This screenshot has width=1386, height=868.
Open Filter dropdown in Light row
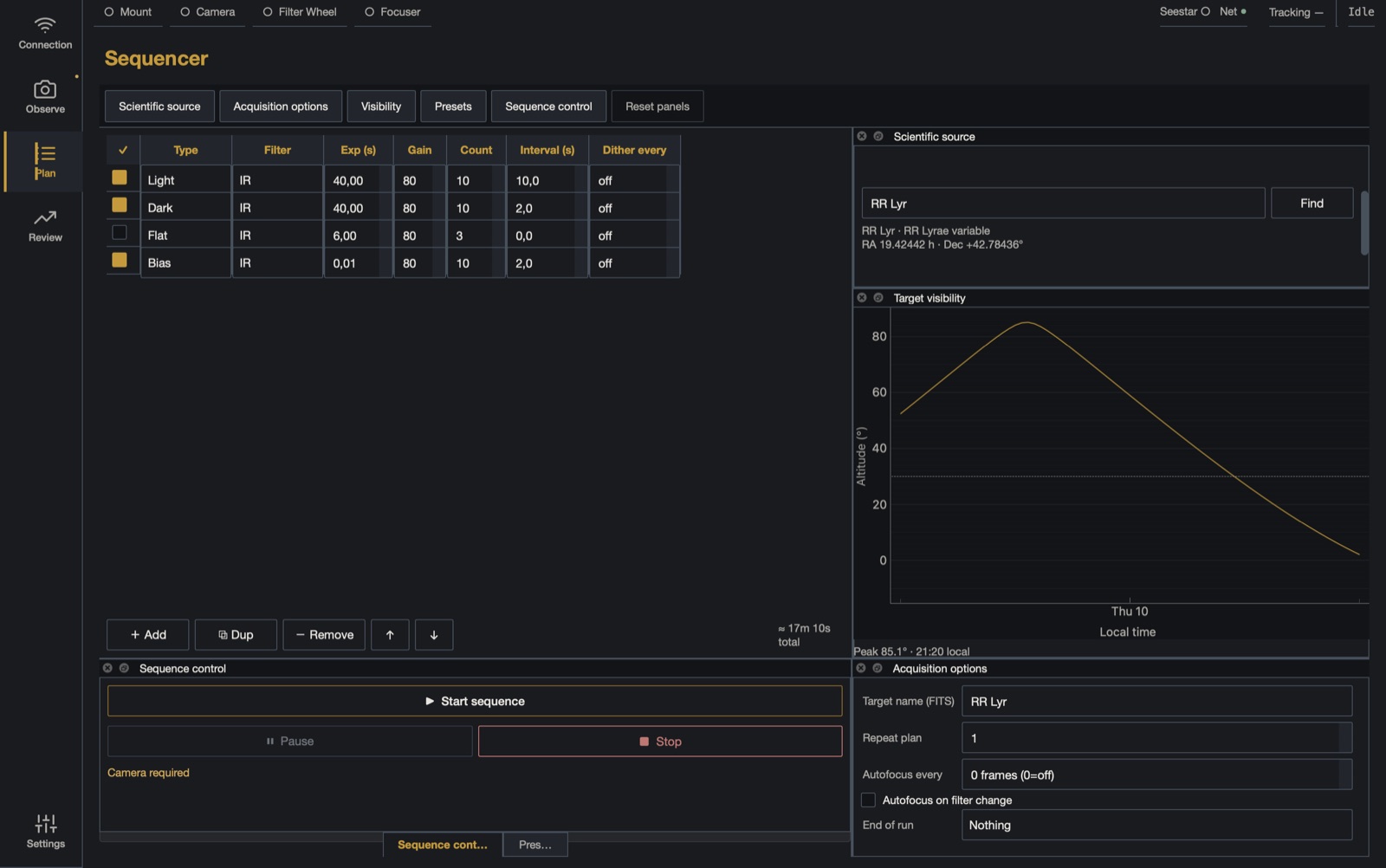coord(277,180)
